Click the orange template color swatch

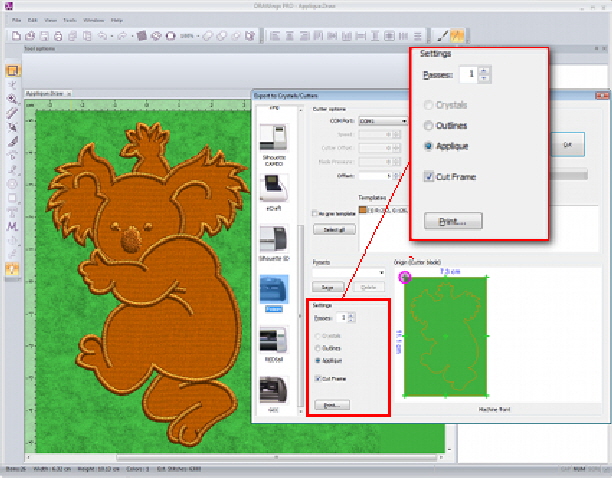click(x=363, y=210)
